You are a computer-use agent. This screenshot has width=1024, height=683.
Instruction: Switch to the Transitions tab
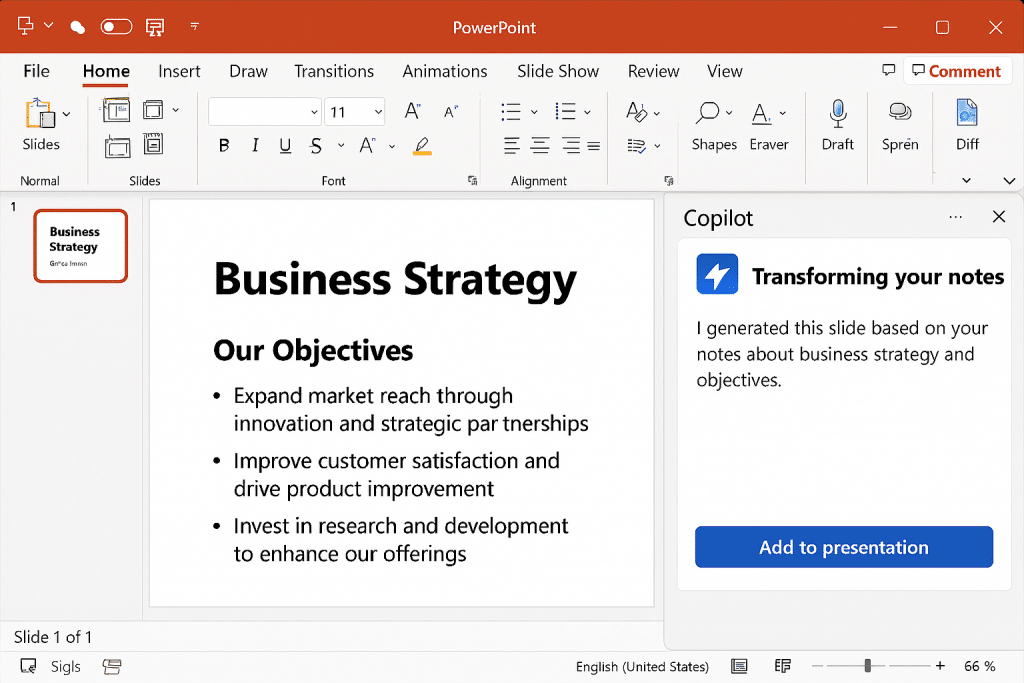[x=334, y=71]
